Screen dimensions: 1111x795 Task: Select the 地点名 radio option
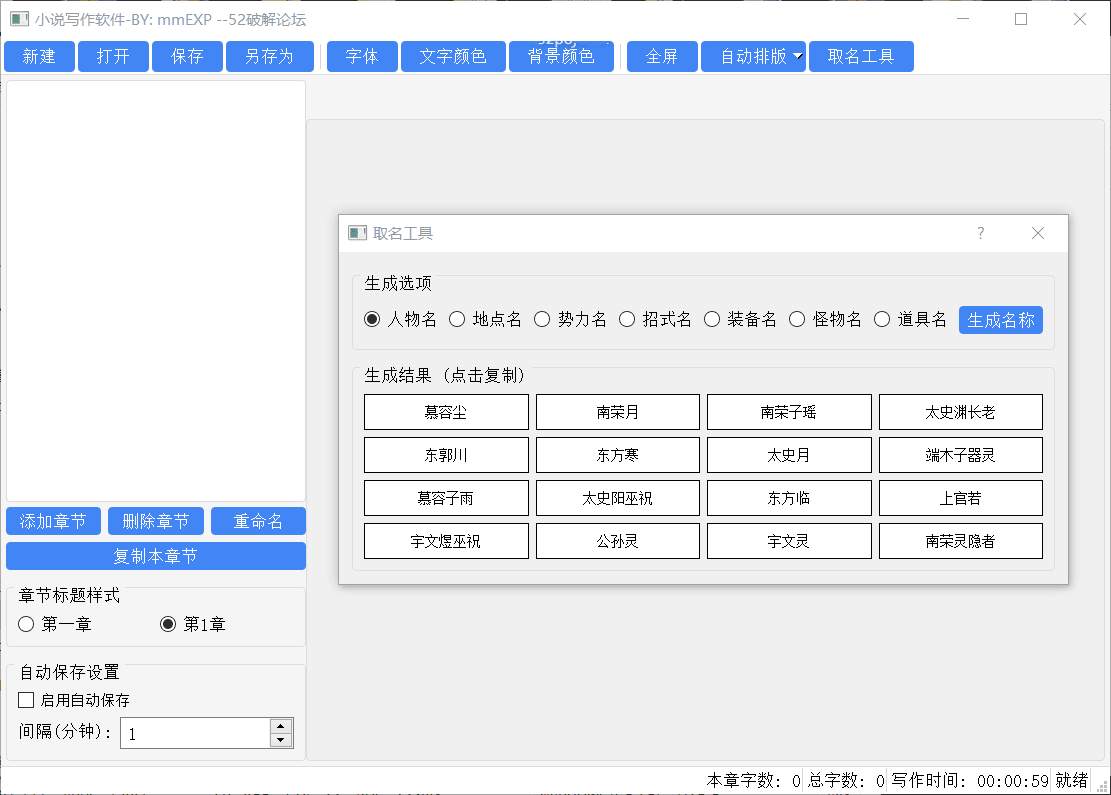click(x=457, y=320)
